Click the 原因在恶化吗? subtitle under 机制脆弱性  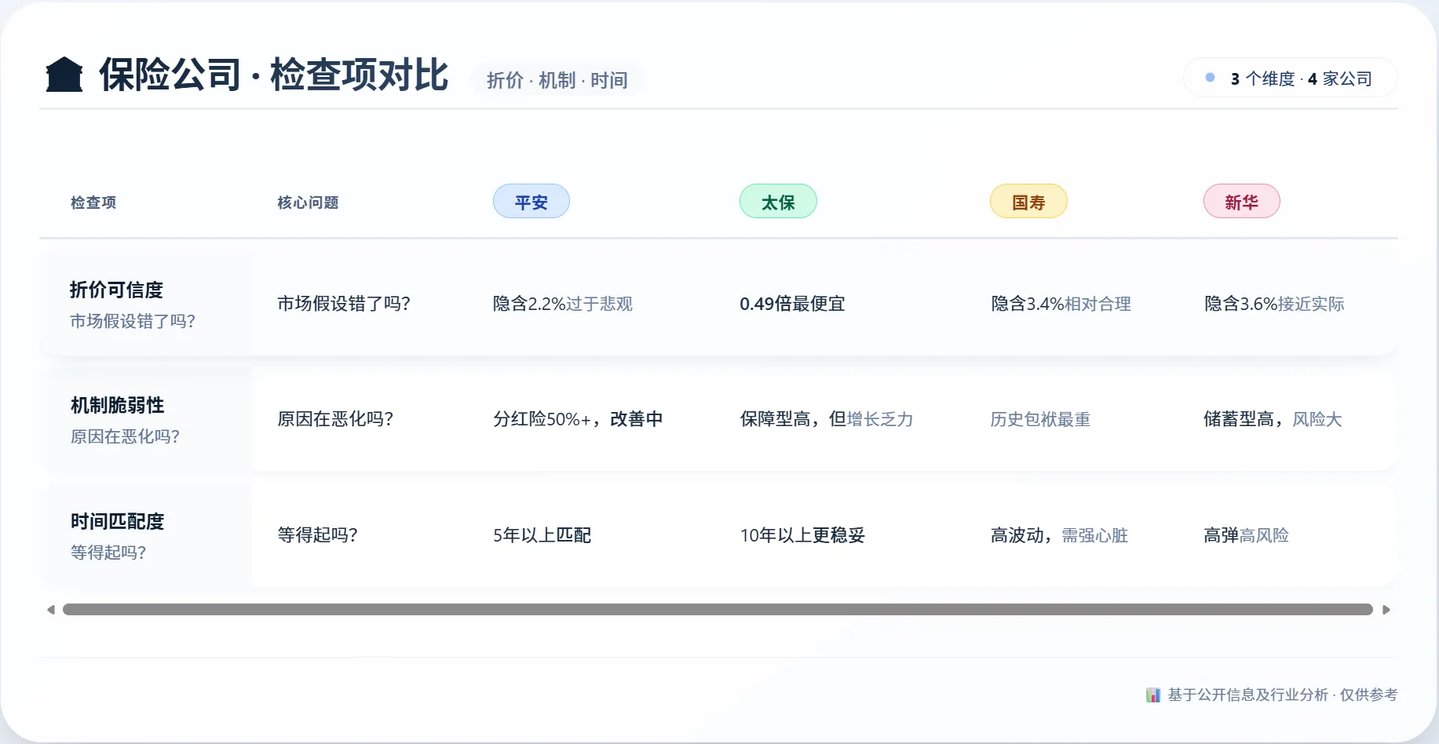pyautogui.click(x=124, y=437)
